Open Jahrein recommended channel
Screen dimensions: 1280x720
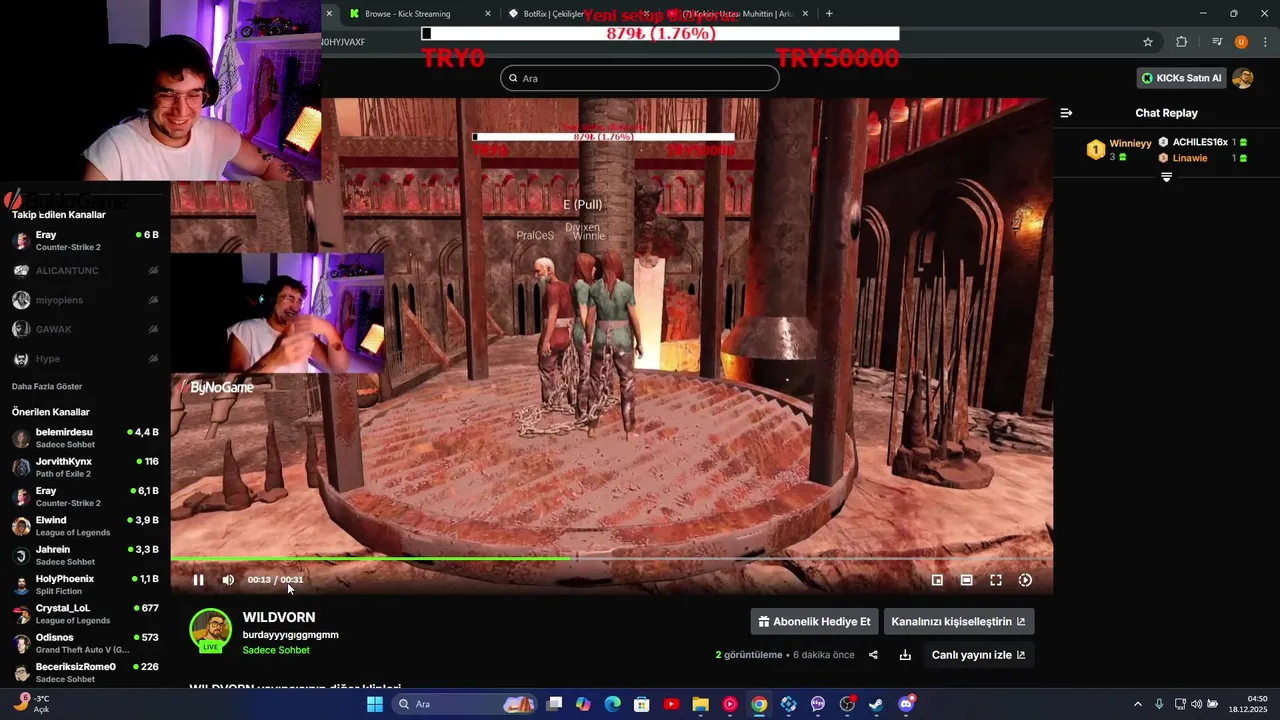tap(85, 555)
